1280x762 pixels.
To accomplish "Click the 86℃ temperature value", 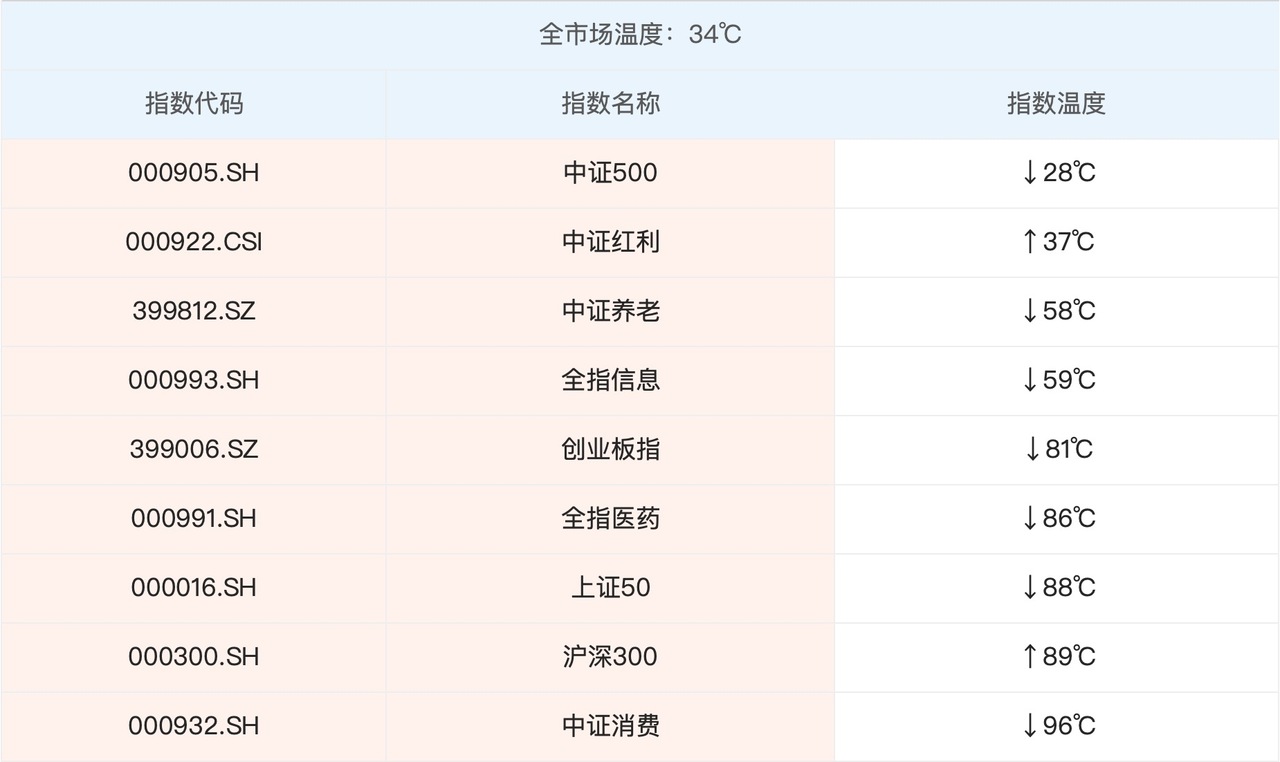I will (1069, 518).
